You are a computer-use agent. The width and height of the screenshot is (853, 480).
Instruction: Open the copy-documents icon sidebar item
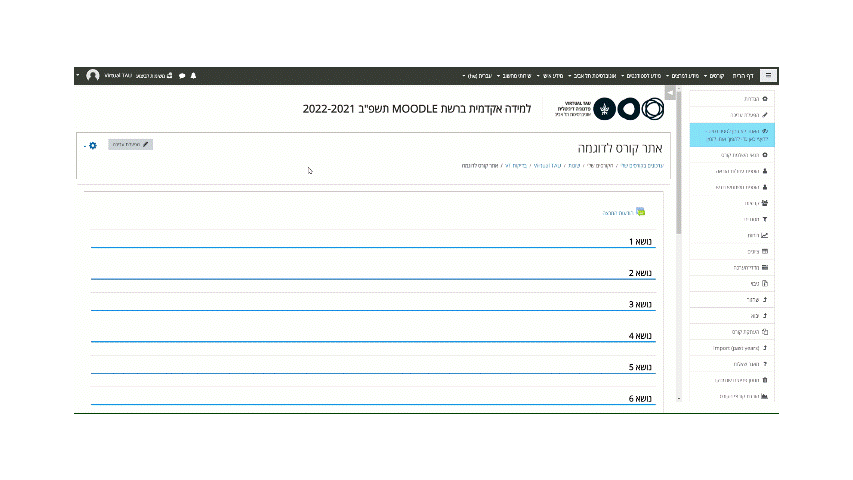coord(732,331)
